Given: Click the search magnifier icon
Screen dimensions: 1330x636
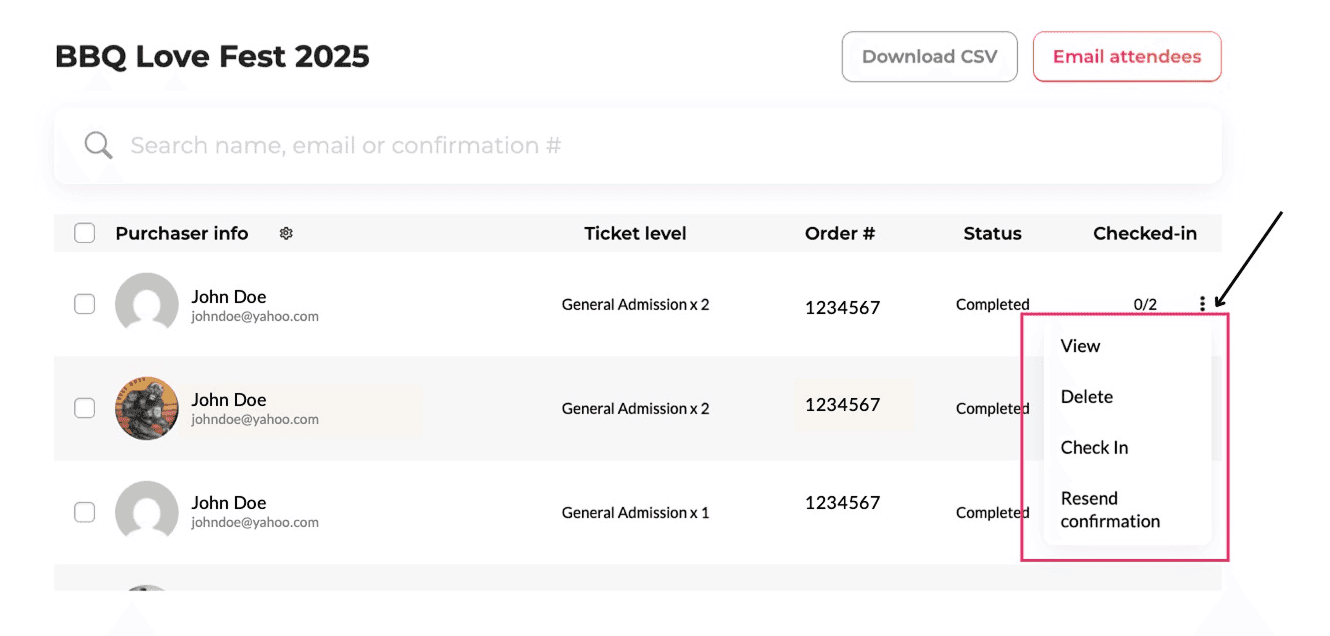Looking at the screenshot, I should (x=98, y=146).
